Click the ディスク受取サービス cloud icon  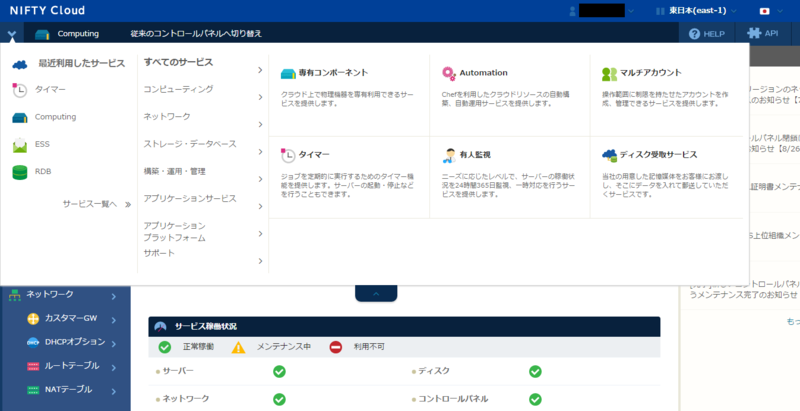click(609, 155)
